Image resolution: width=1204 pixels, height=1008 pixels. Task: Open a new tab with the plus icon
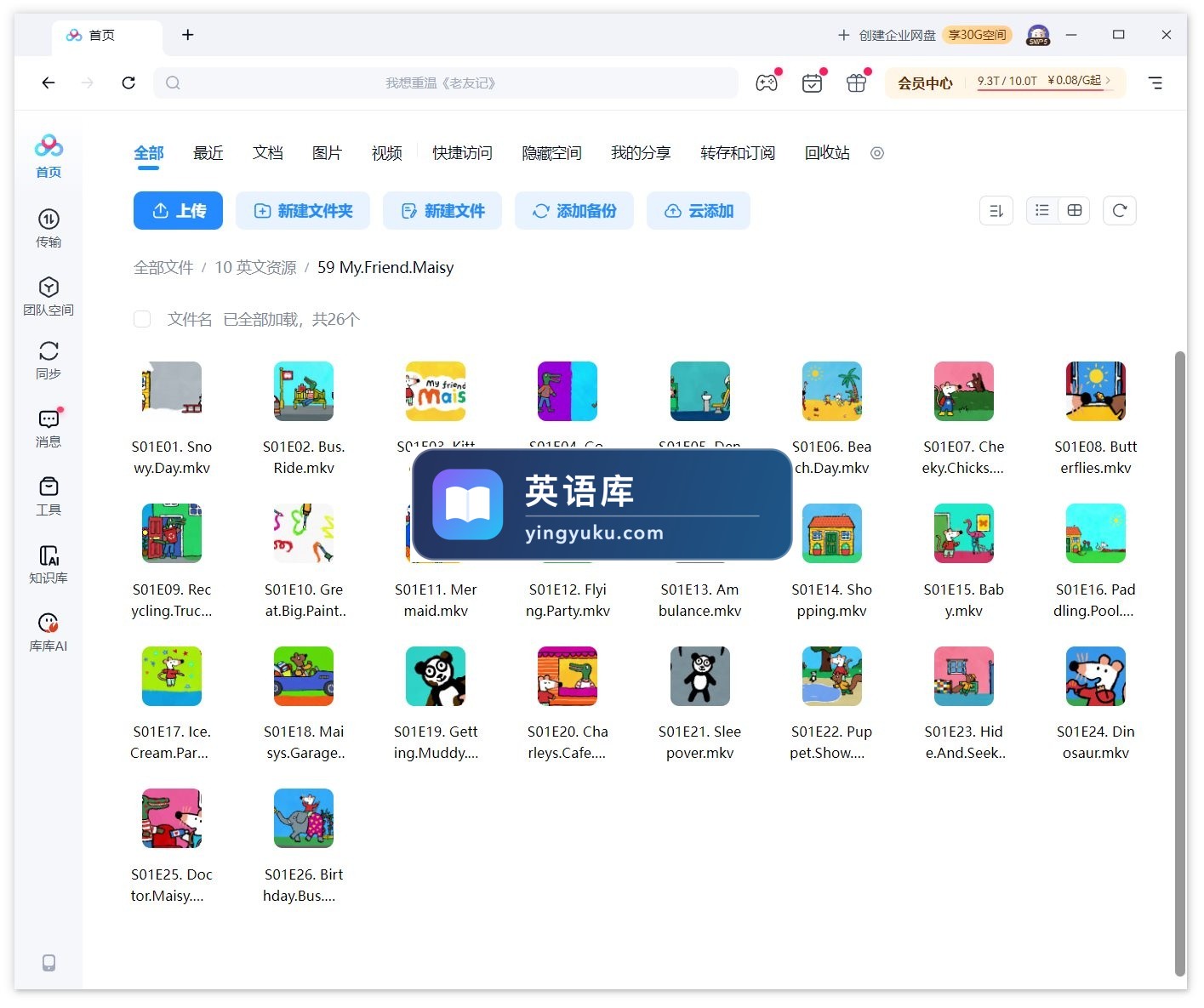point(188,35)
